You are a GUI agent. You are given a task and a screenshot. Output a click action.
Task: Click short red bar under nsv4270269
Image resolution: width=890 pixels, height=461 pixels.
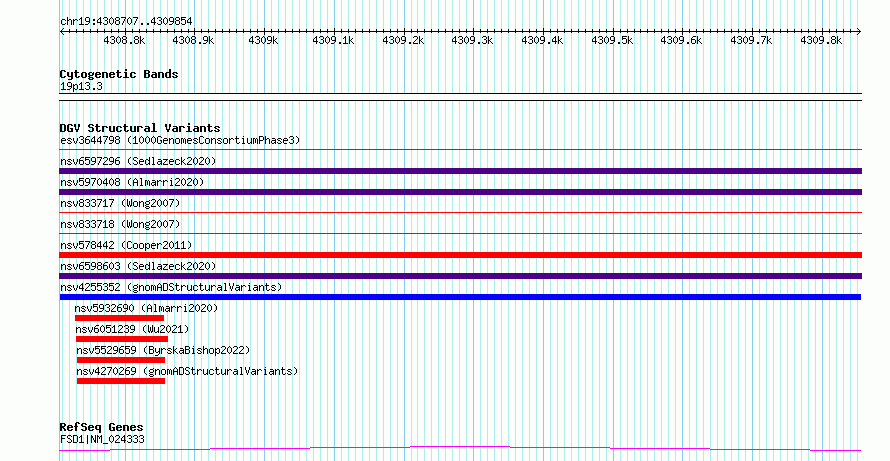[121, 381]
